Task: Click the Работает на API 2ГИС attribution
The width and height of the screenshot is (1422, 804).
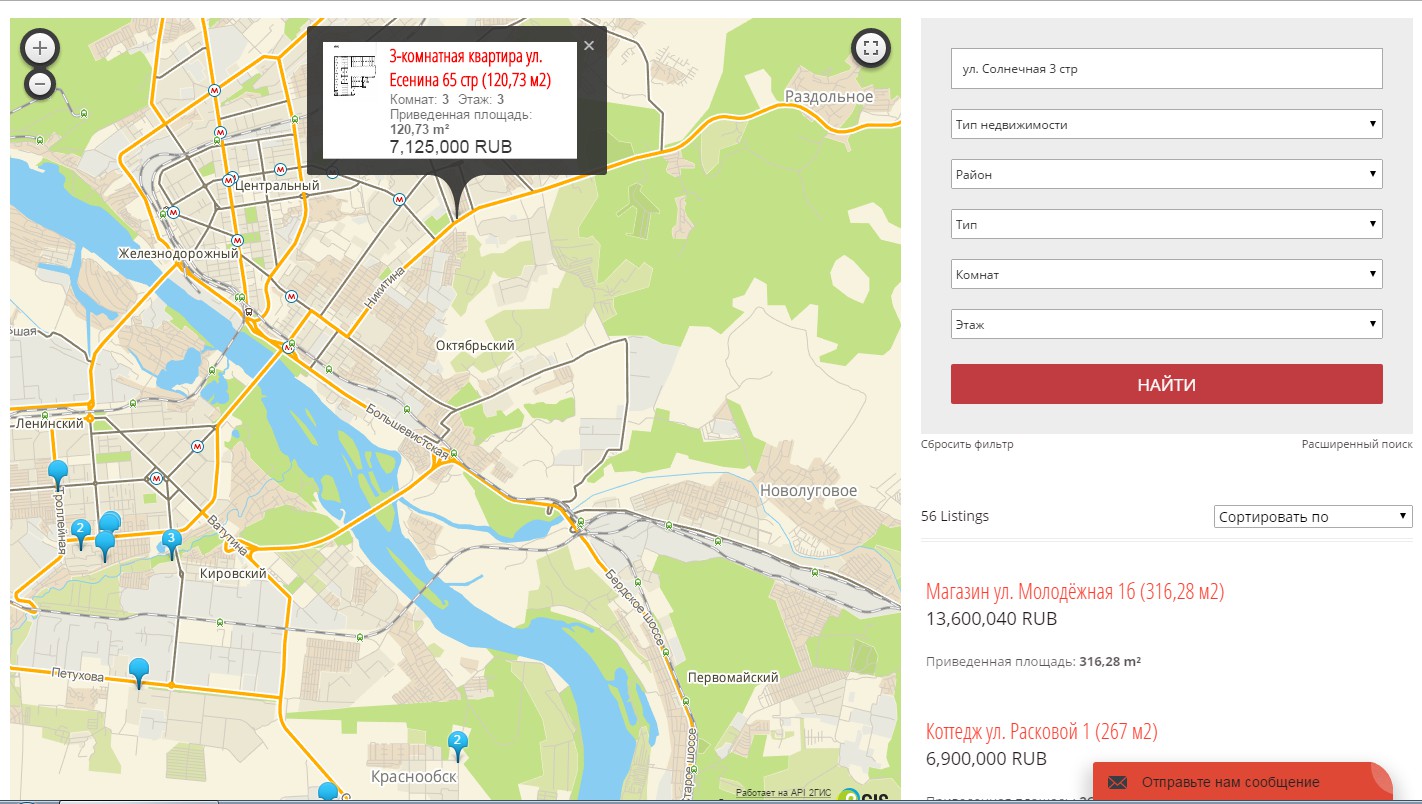Action: [783, 793]
